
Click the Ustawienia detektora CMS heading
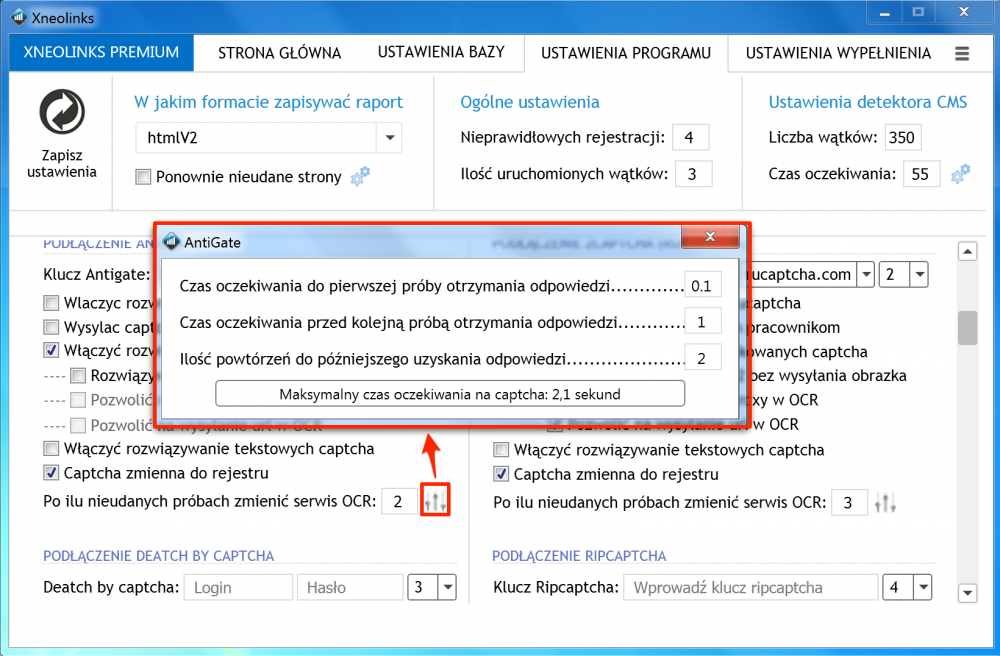(867, 102)
